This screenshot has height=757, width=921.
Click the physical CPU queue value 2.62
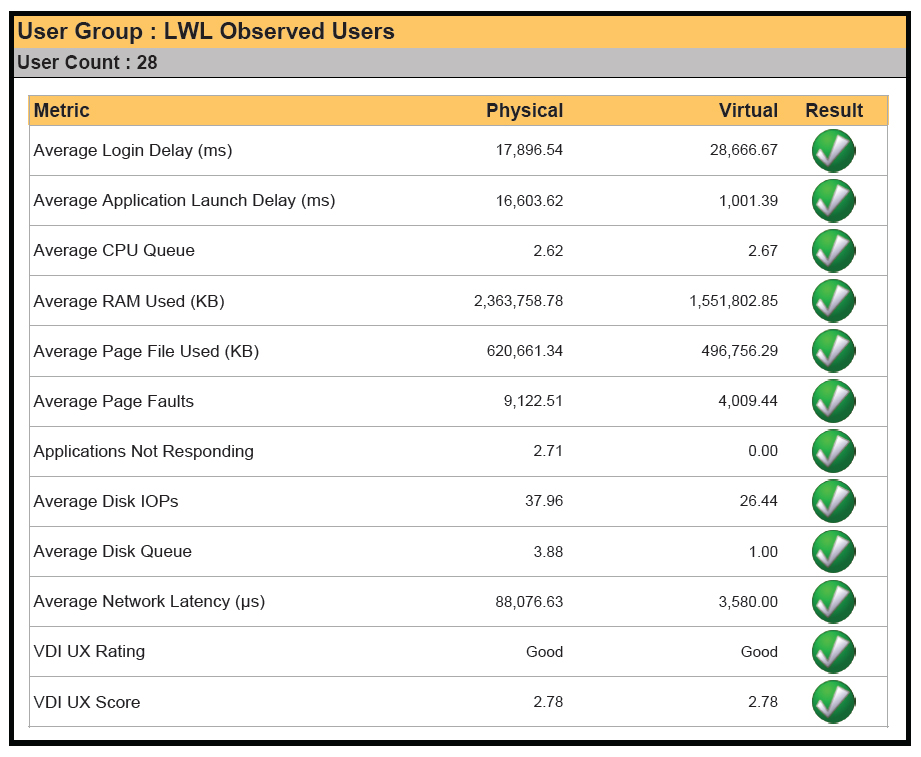548,251
